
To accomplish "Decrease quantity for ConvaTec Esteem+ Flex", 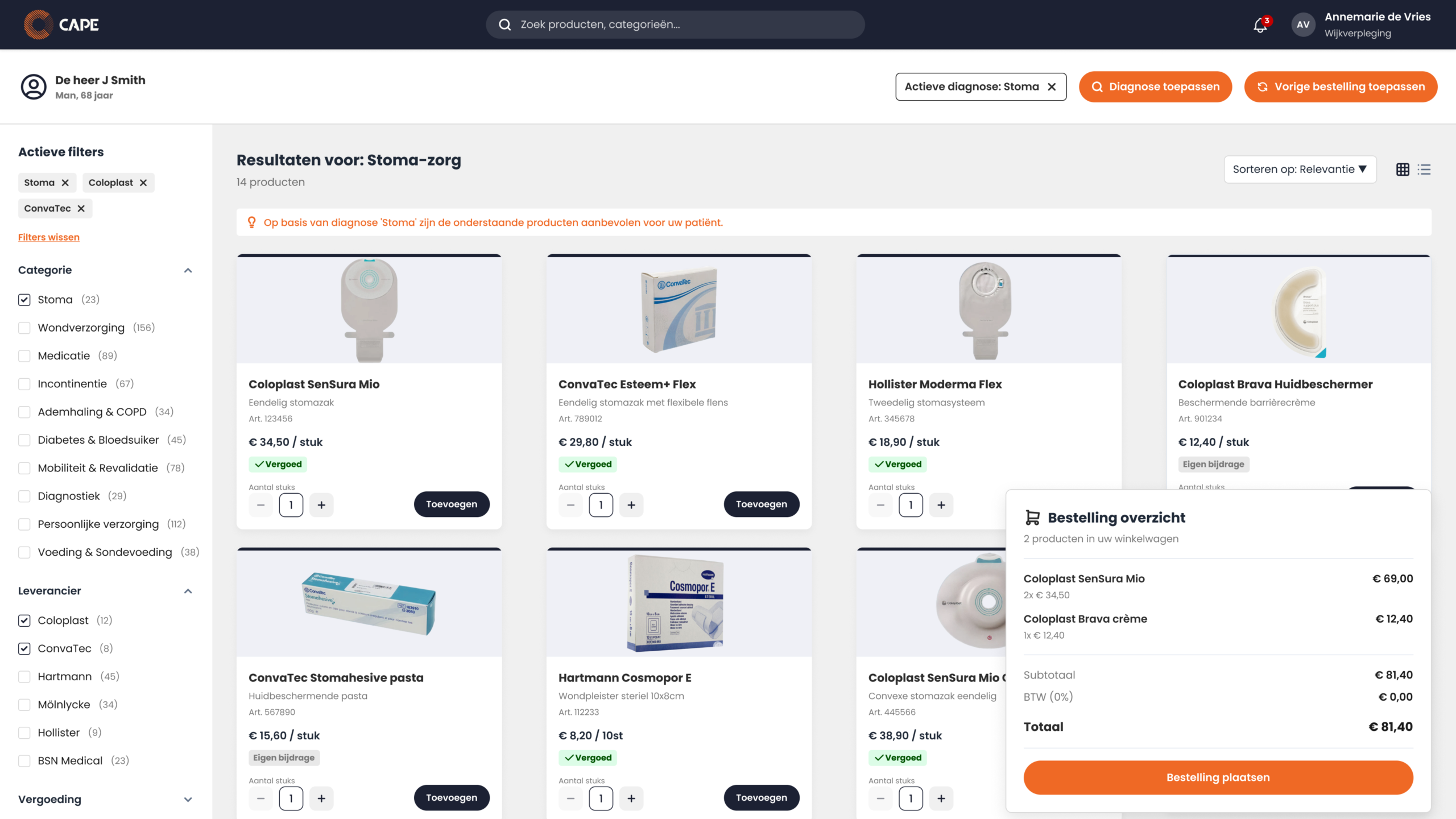I will pyautogui.click(x=570, y=505).
